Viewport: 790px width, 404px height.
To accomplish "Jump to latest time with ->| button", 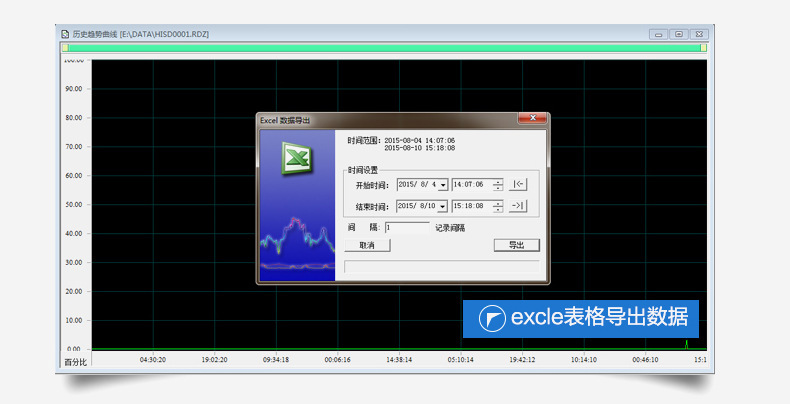I will [x=518, y=206].
